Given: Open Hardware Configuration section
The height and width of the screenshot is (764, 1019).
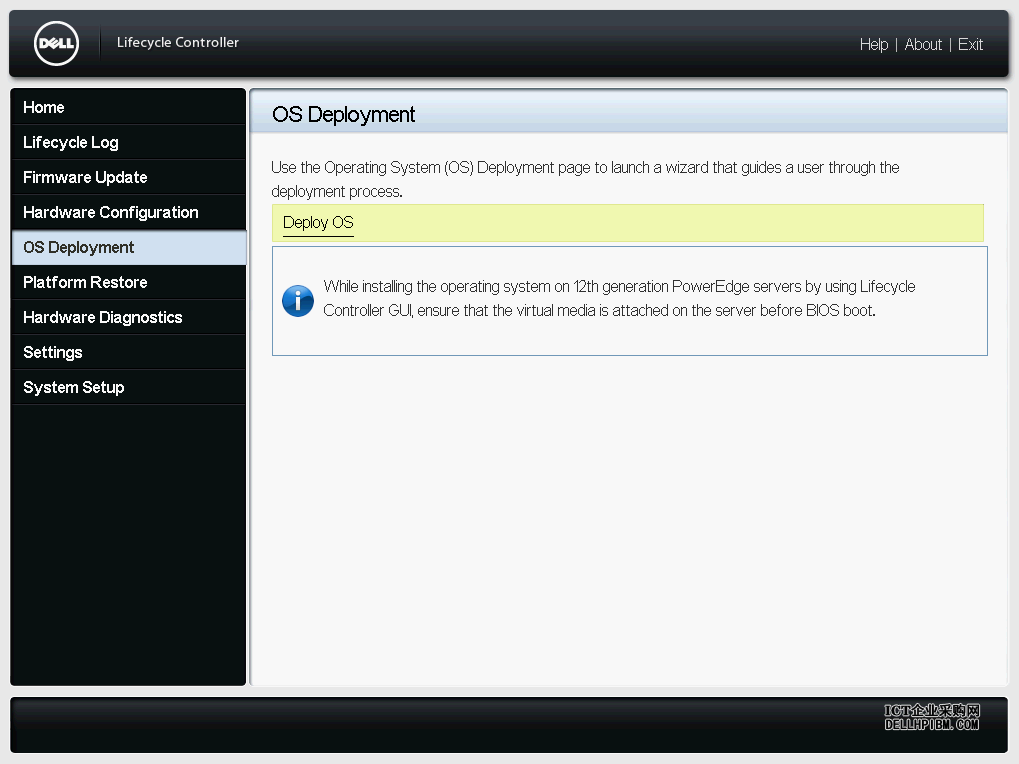Looking at the screenshot, I should 128,212.
